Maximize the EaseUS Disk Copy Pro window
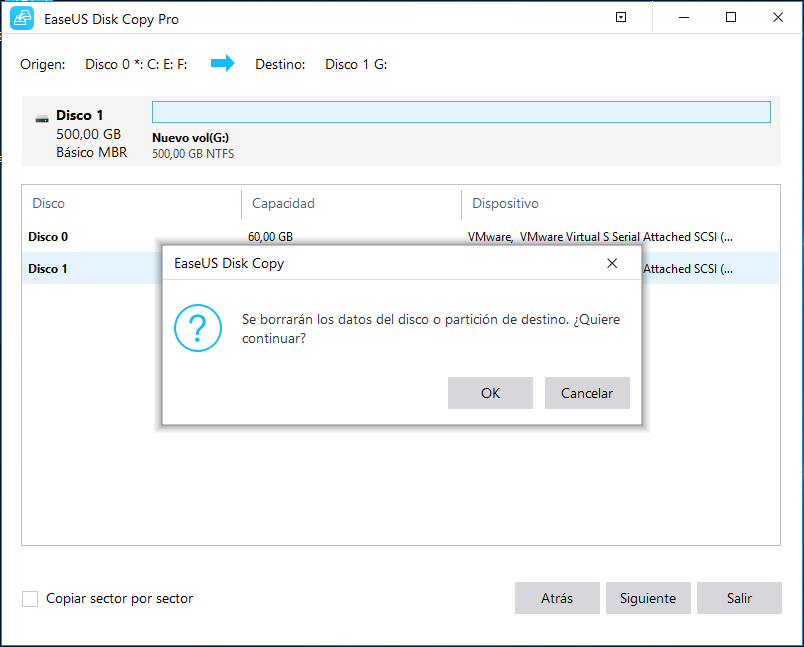The image size is (804, 647). (x=731, y=17)
